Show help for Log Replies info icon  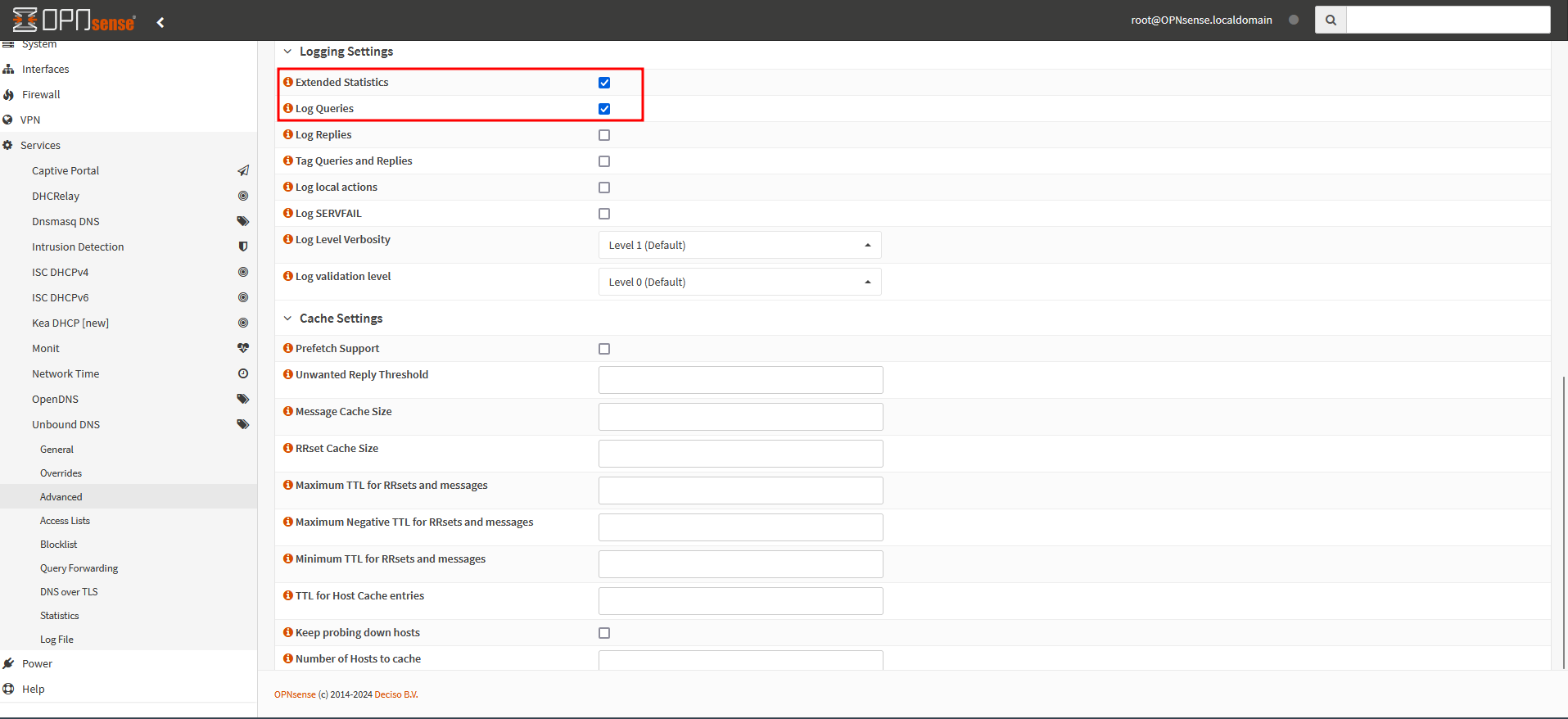(x=288, y=134)
